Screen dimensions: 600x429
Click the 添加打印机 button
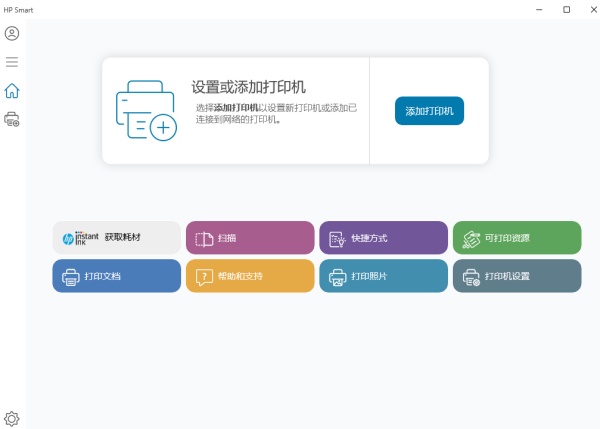point(429,111)
